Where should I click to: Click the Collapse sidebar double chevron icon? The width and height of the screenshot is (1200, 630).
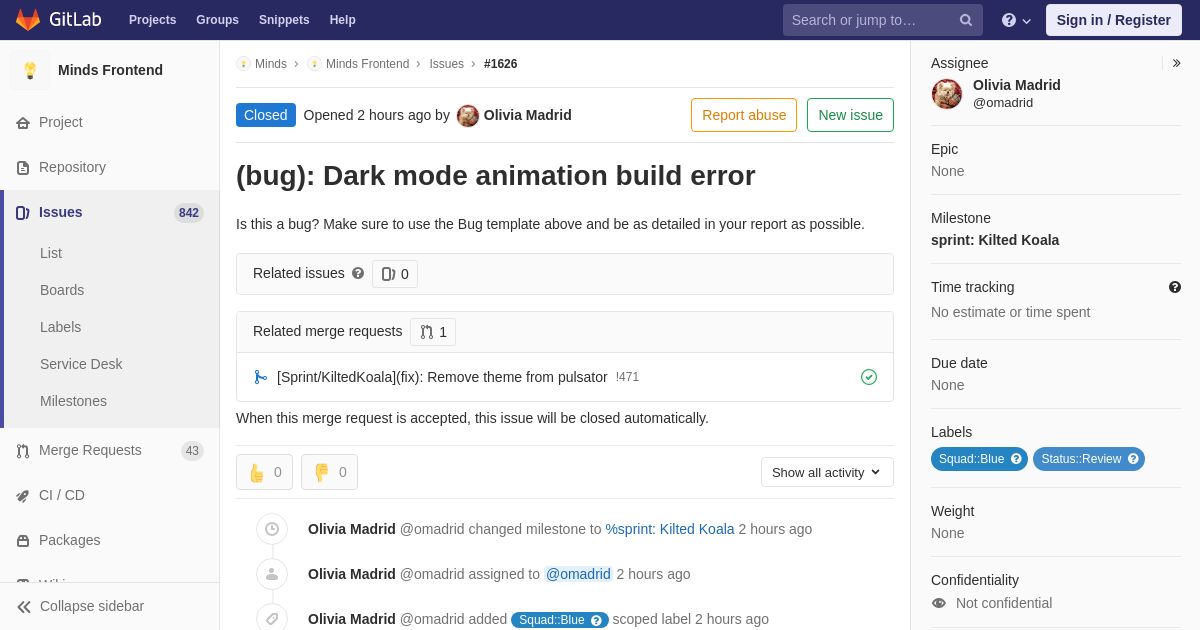click(x=24, y=606)
